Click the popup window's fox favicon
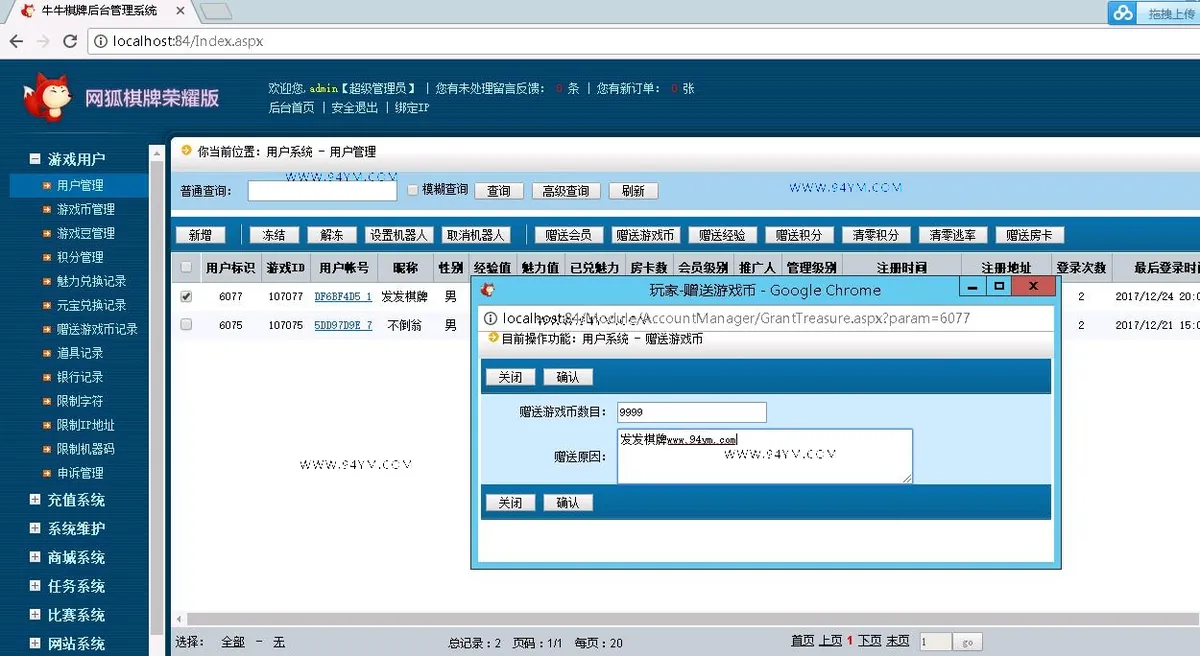 [x=488, y=290]
